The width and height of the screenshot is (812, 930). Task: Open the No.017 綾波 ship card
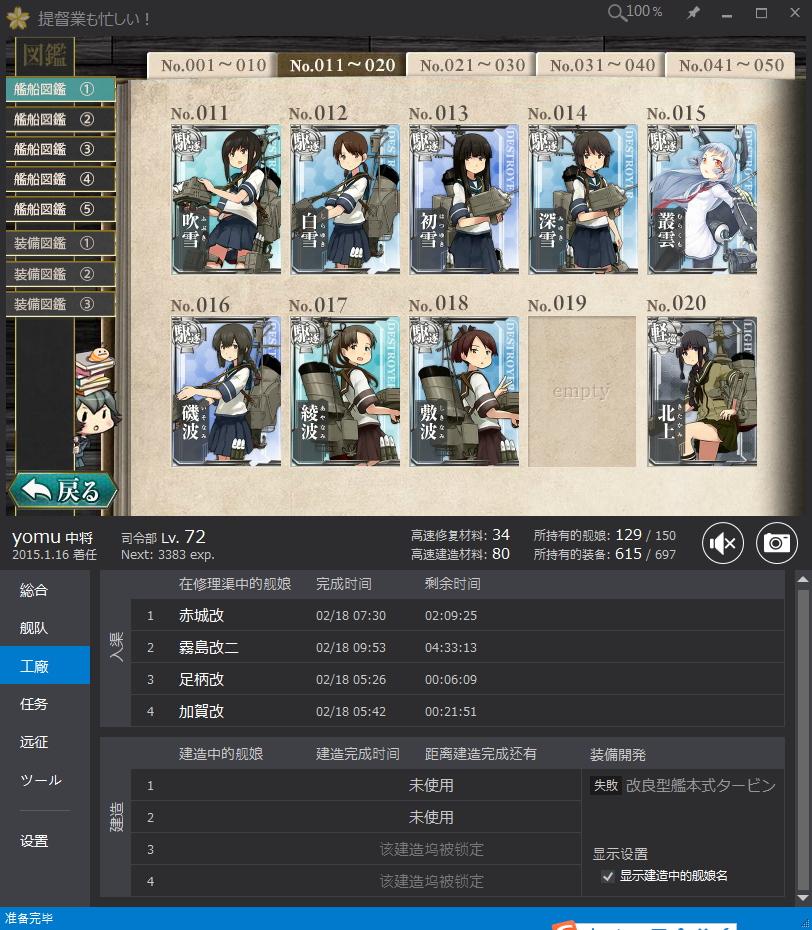coord(345,391)
